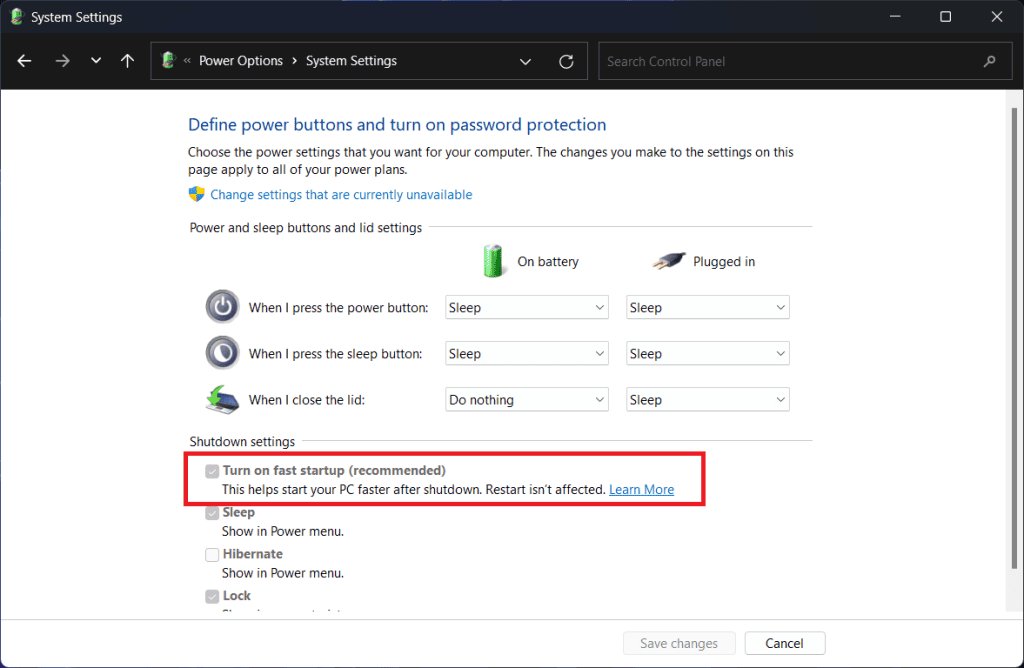The height and width of the screenshot is (668, 1024).
Task: Click System Settings in the breadcrumb
Action: point(351,60)
